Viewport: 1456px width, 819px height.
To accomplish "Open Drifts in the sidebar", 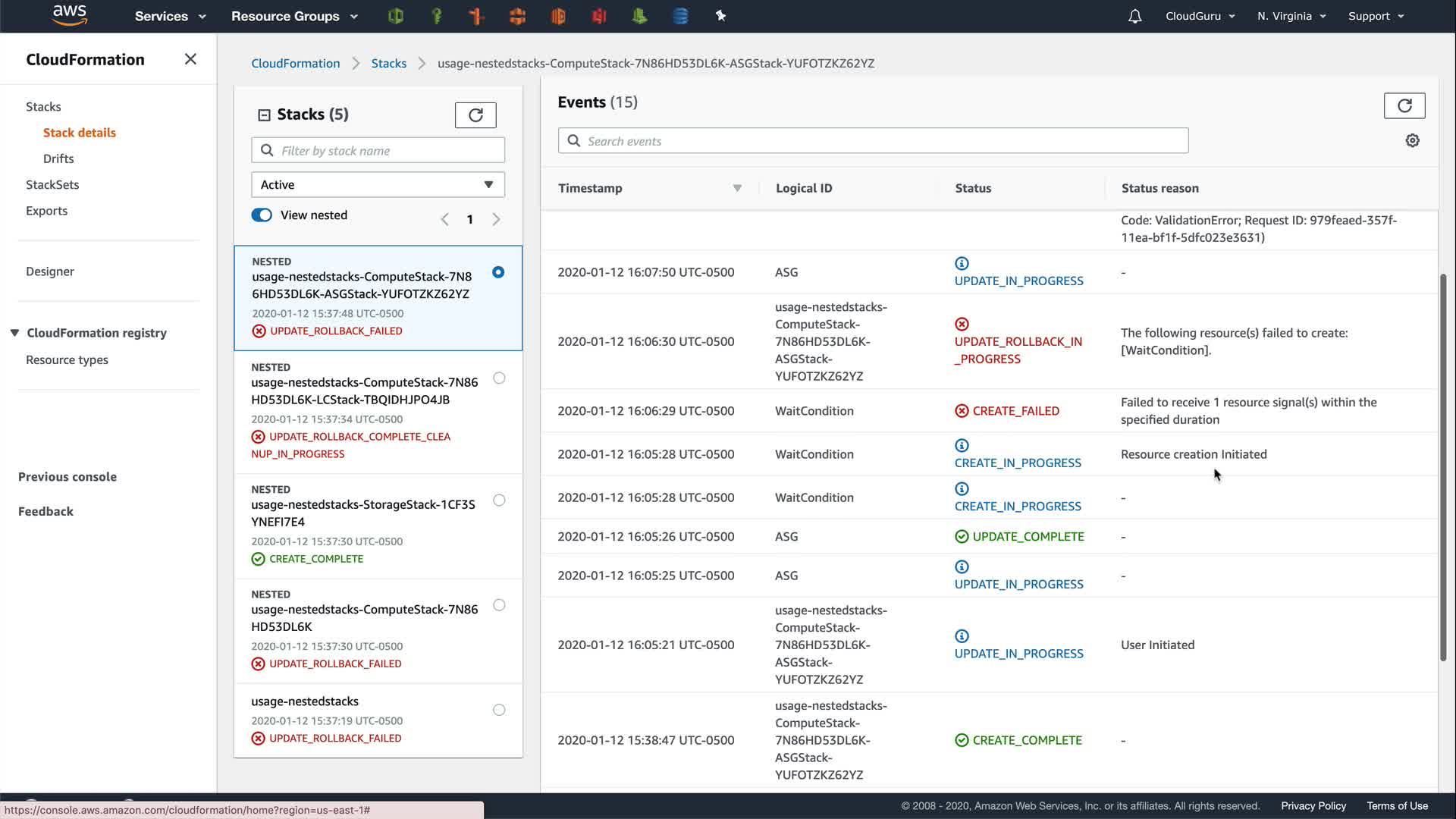I will pos(58,158).
